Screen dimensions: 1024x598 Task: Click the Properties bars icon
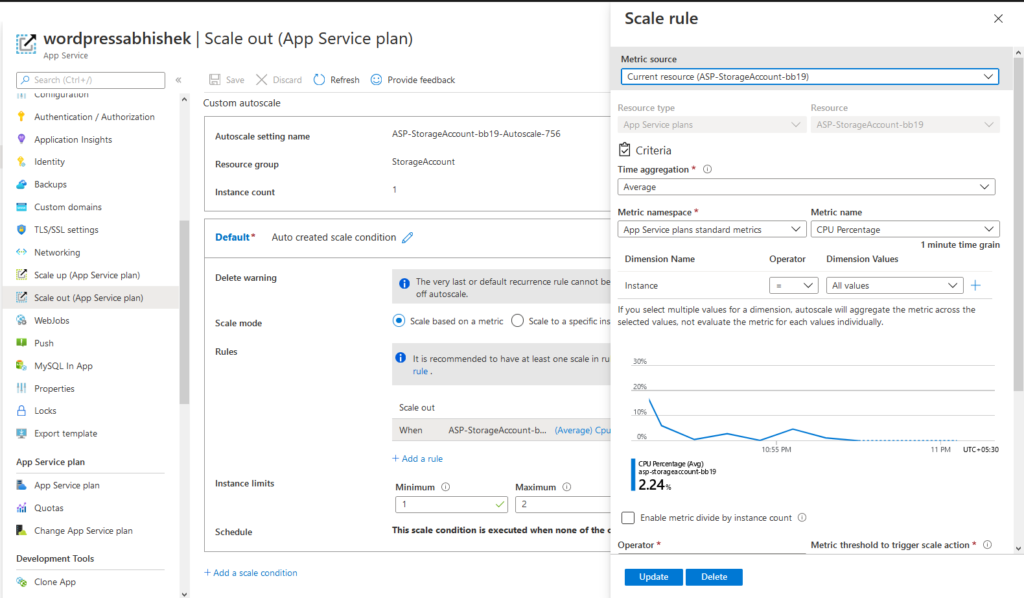pyautogui.click(x=22, y=388)
